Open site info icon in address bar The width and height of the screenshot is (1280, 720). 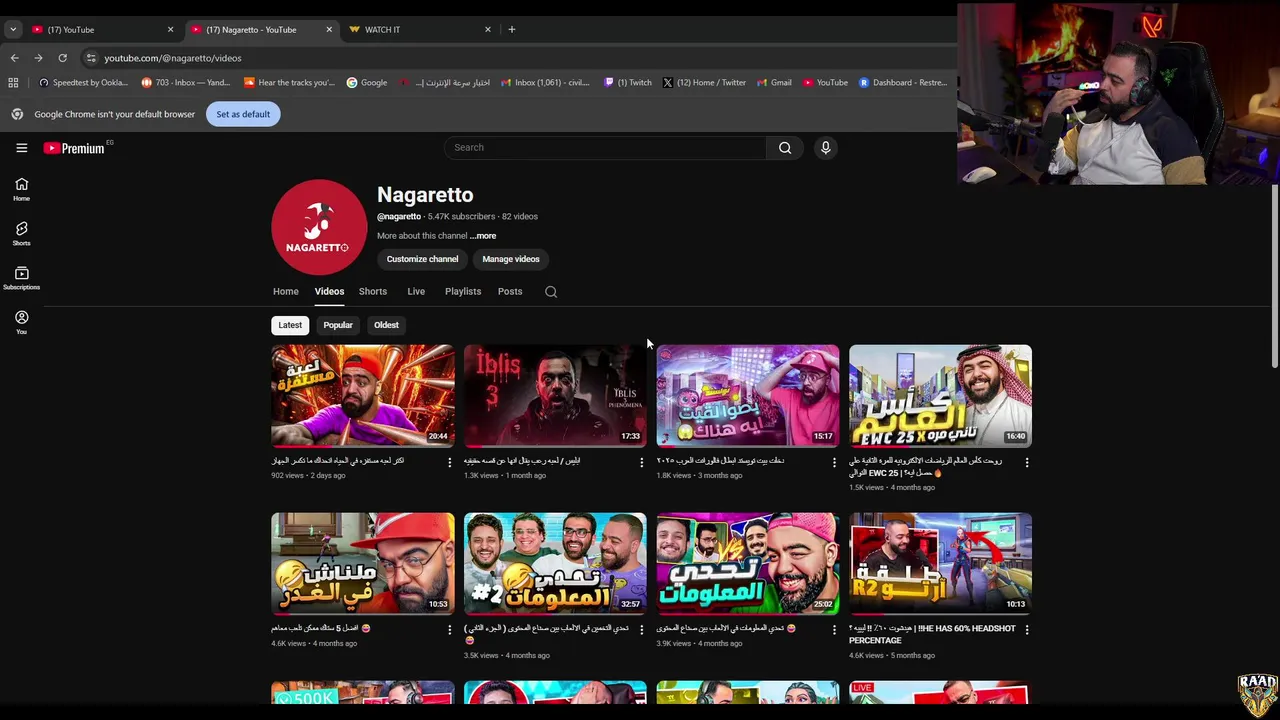click(91, 58)
